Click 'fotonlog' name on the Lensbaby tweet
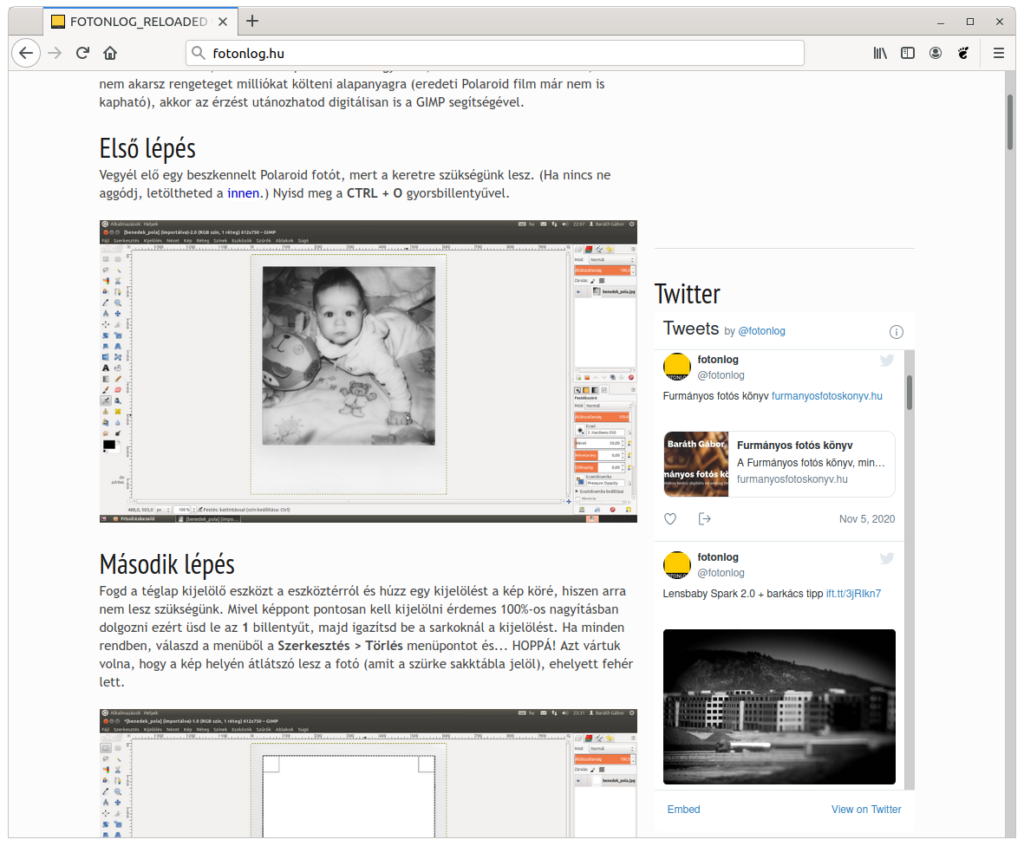 coord(718,557)
